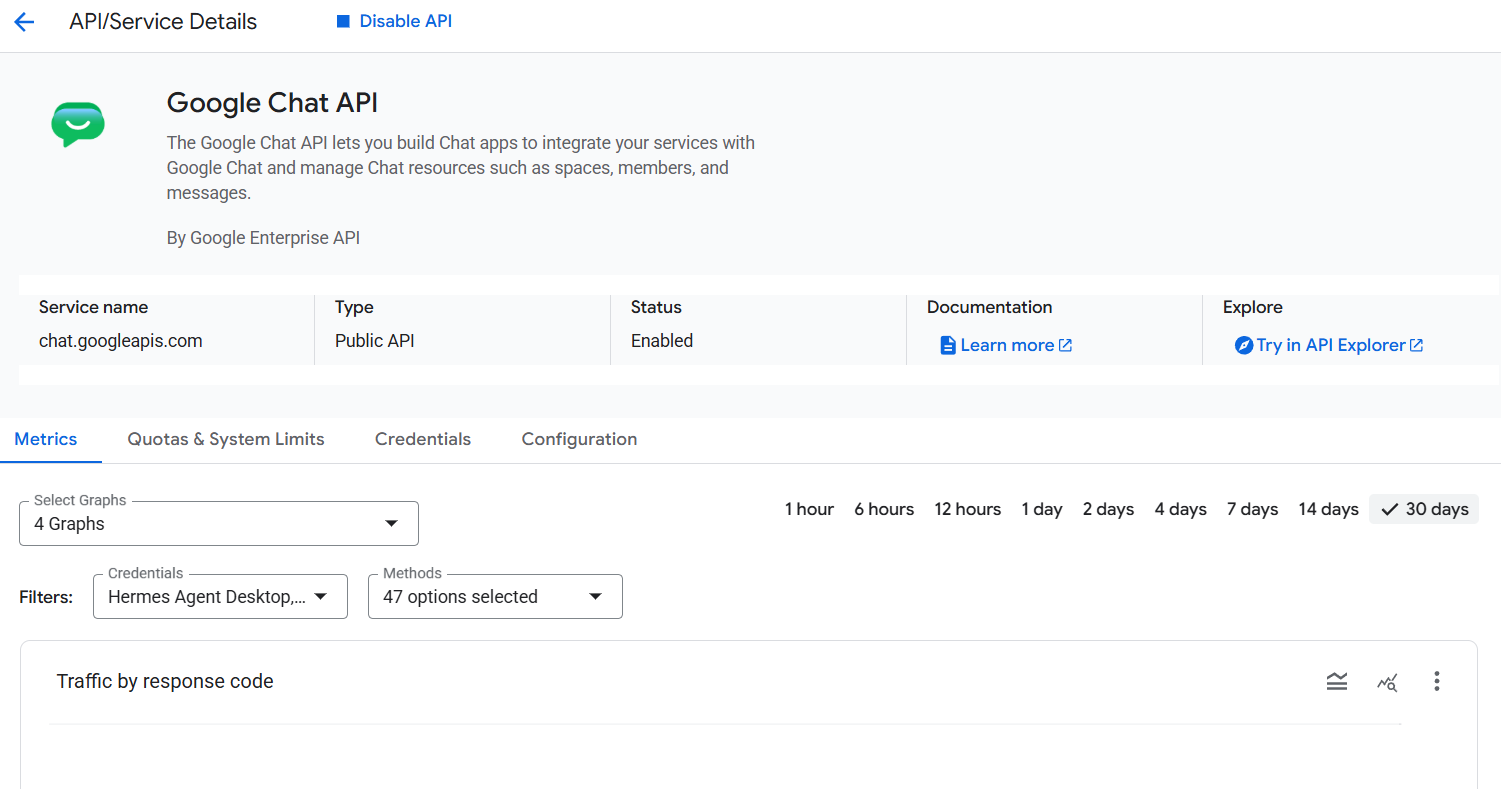Open the Quotas & System Limits tab
Screen dimensions: 1501x789
pos(226,439)
